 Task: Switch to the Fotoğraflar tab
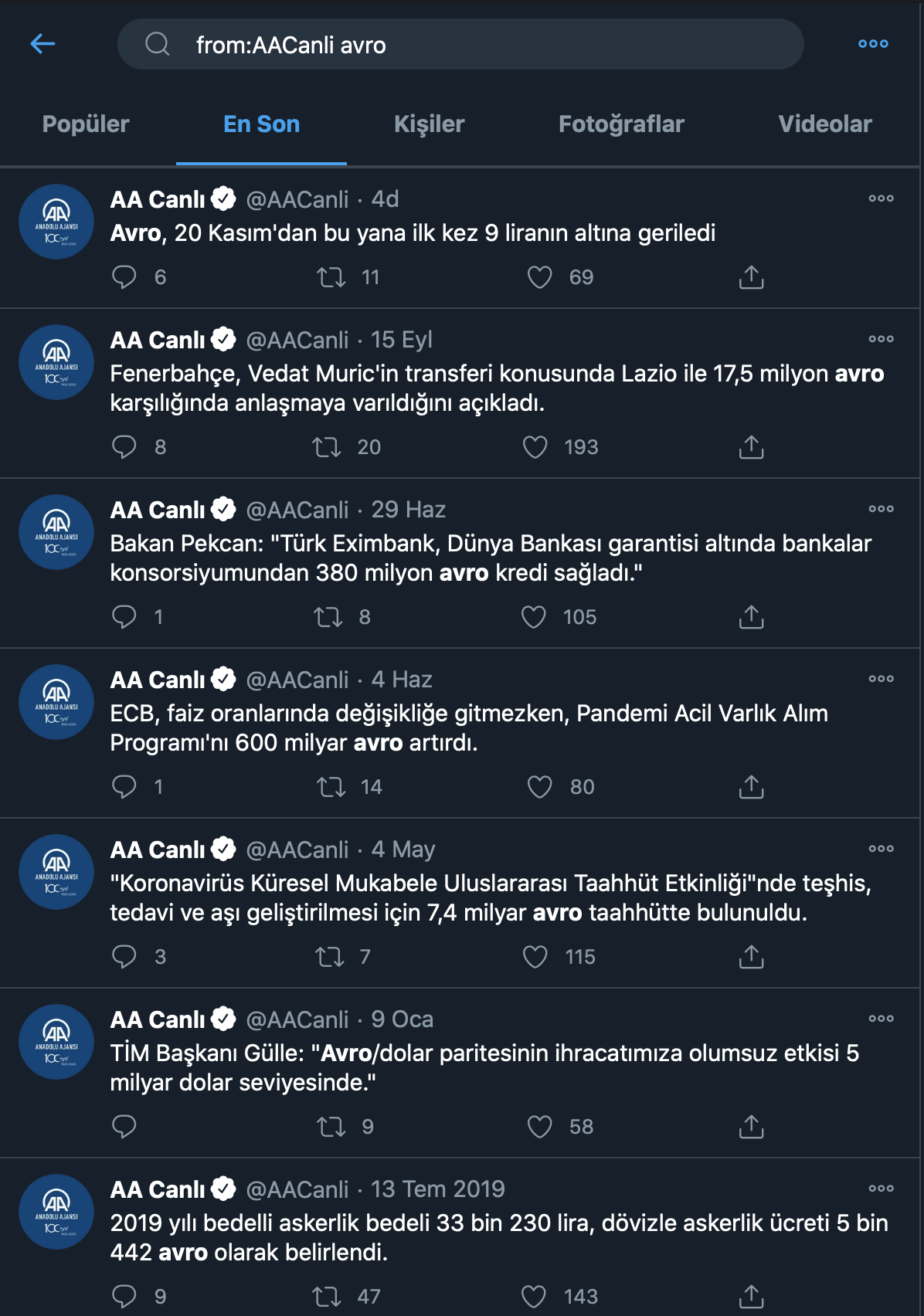click(620, 124)
